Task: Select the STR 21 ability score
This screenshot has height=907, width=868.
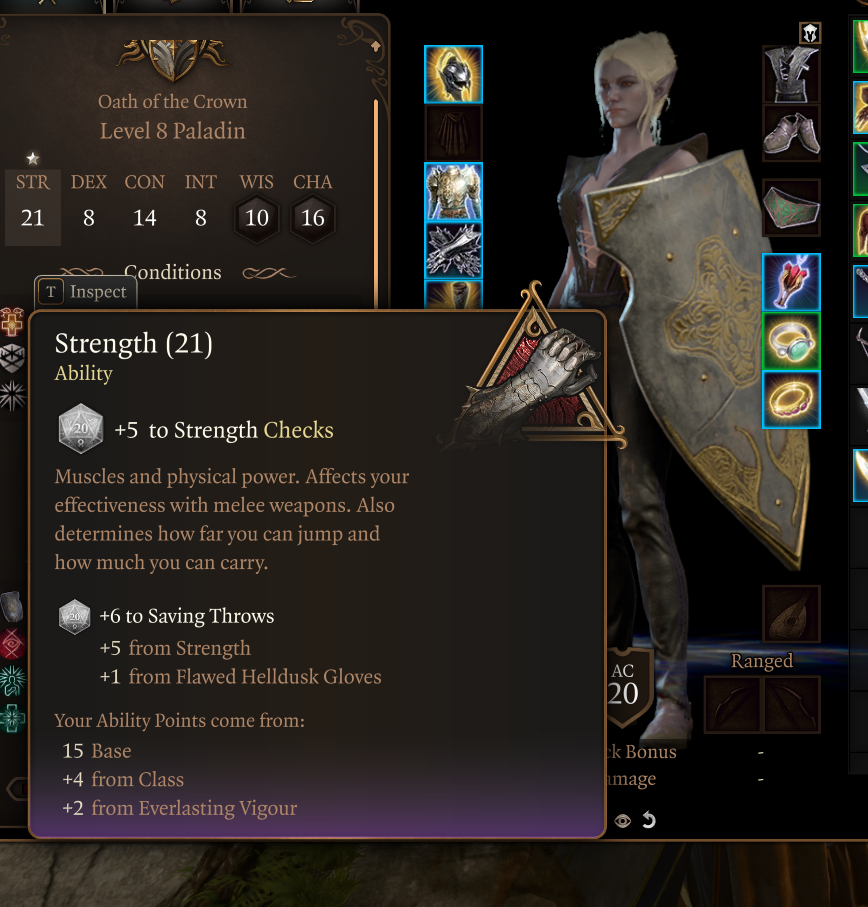Action: [32, 207]
